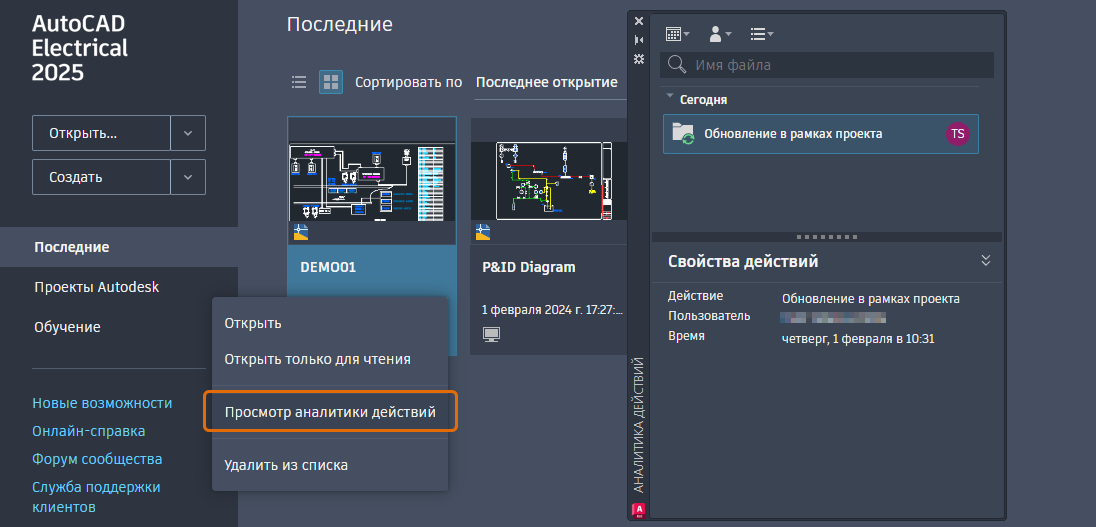Image resolution: width=1096 pixels, height=527 pixels.
Task: Switch recent files to grid view
Action: tap(331, 82)
